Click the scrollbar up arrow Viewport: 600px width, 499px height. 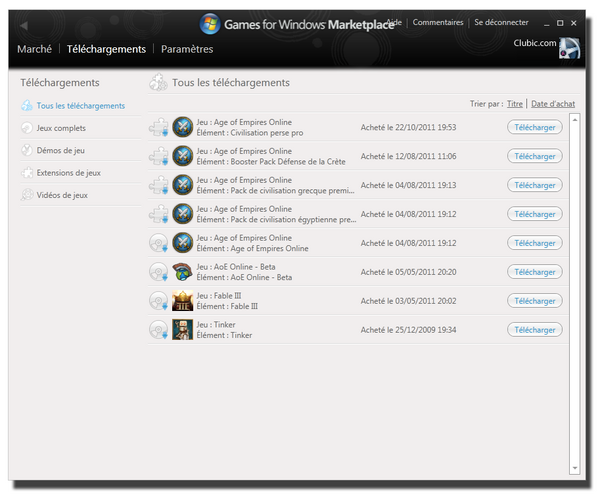[575, 120]
